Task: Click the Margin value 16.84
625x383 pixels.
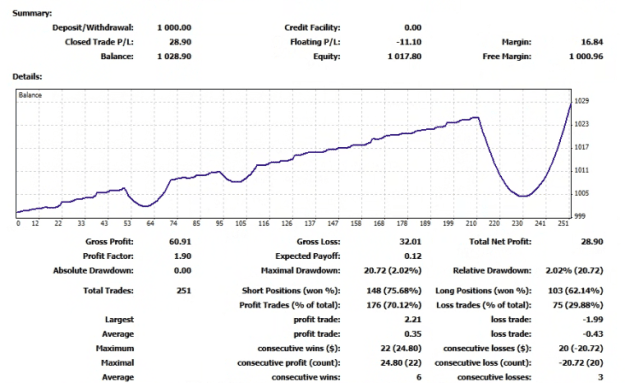Action: 592,42
